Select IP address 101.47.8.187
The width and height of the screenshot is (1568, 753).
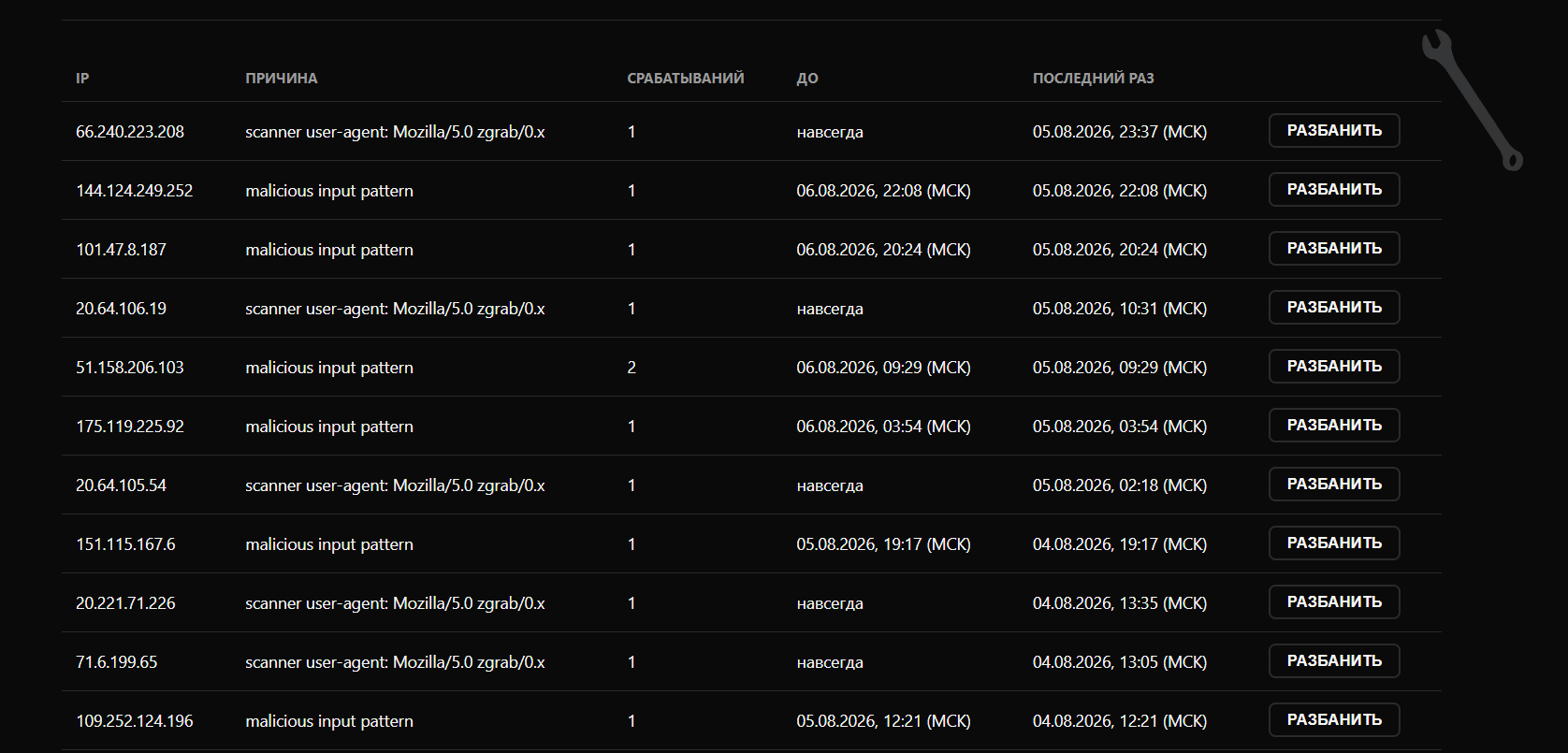pyautogui.click(x=122, y=250)
